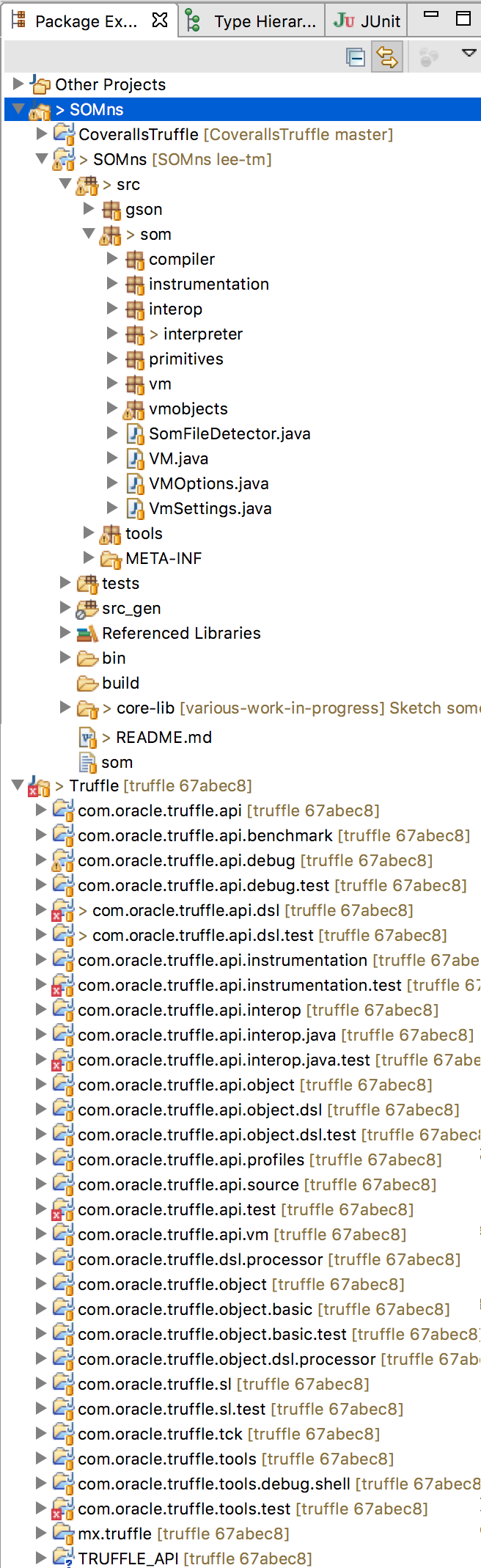The height and width of the screenshot is (1568, 481).
Task: Expand the CoverallsTruffle project
Action: (42, 134)
